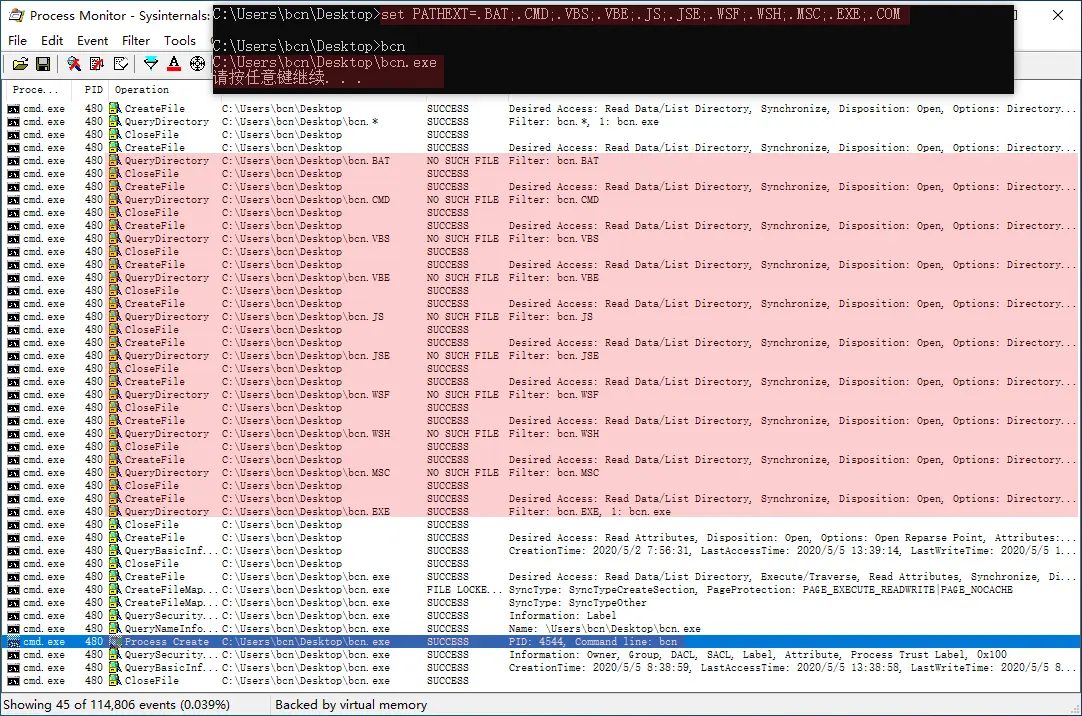
Task: Click the Clear display toolbar icon
Action: pyautogui.click(x=121, y=64)
